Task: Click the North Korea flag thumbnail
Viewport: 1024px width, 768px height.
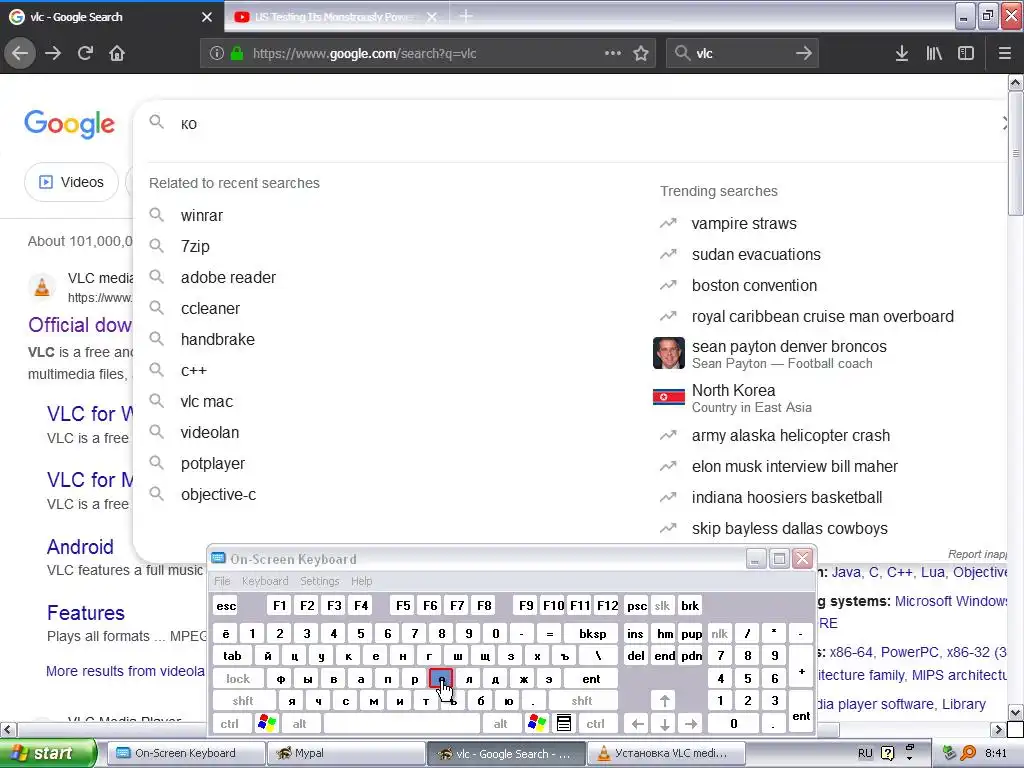Action: coord(669,397)
